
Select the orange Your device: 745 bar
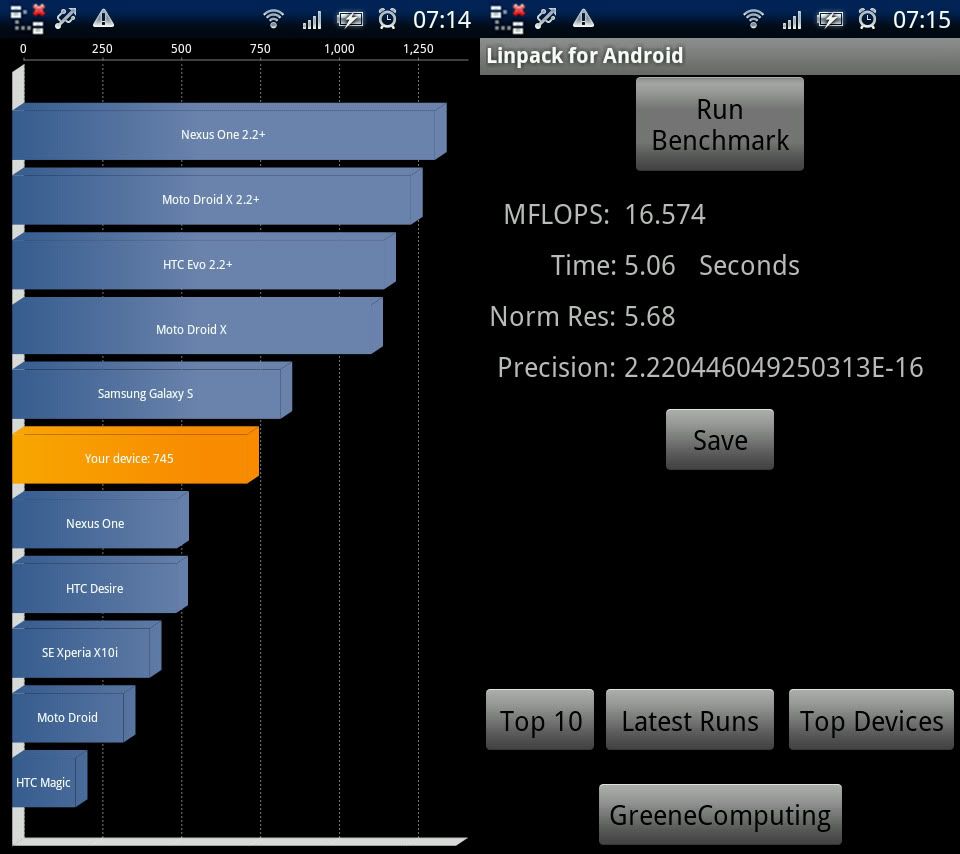[x=135, y=455]
